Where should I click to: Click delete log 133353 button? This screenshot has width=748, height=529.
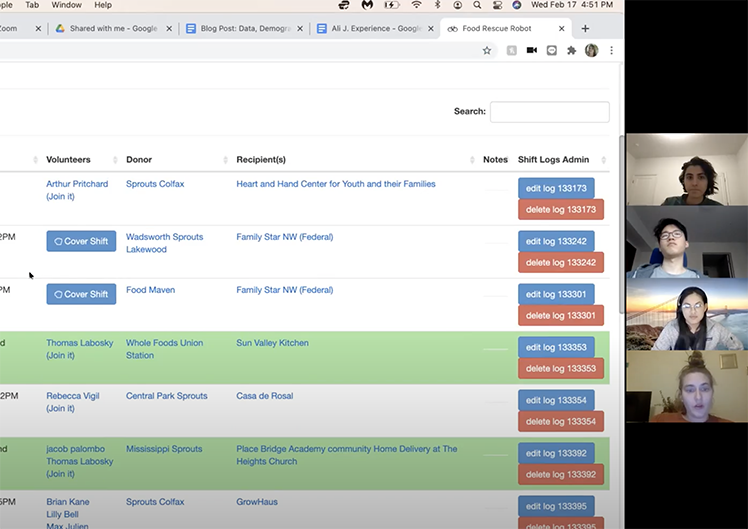click(x=561, y=368)
